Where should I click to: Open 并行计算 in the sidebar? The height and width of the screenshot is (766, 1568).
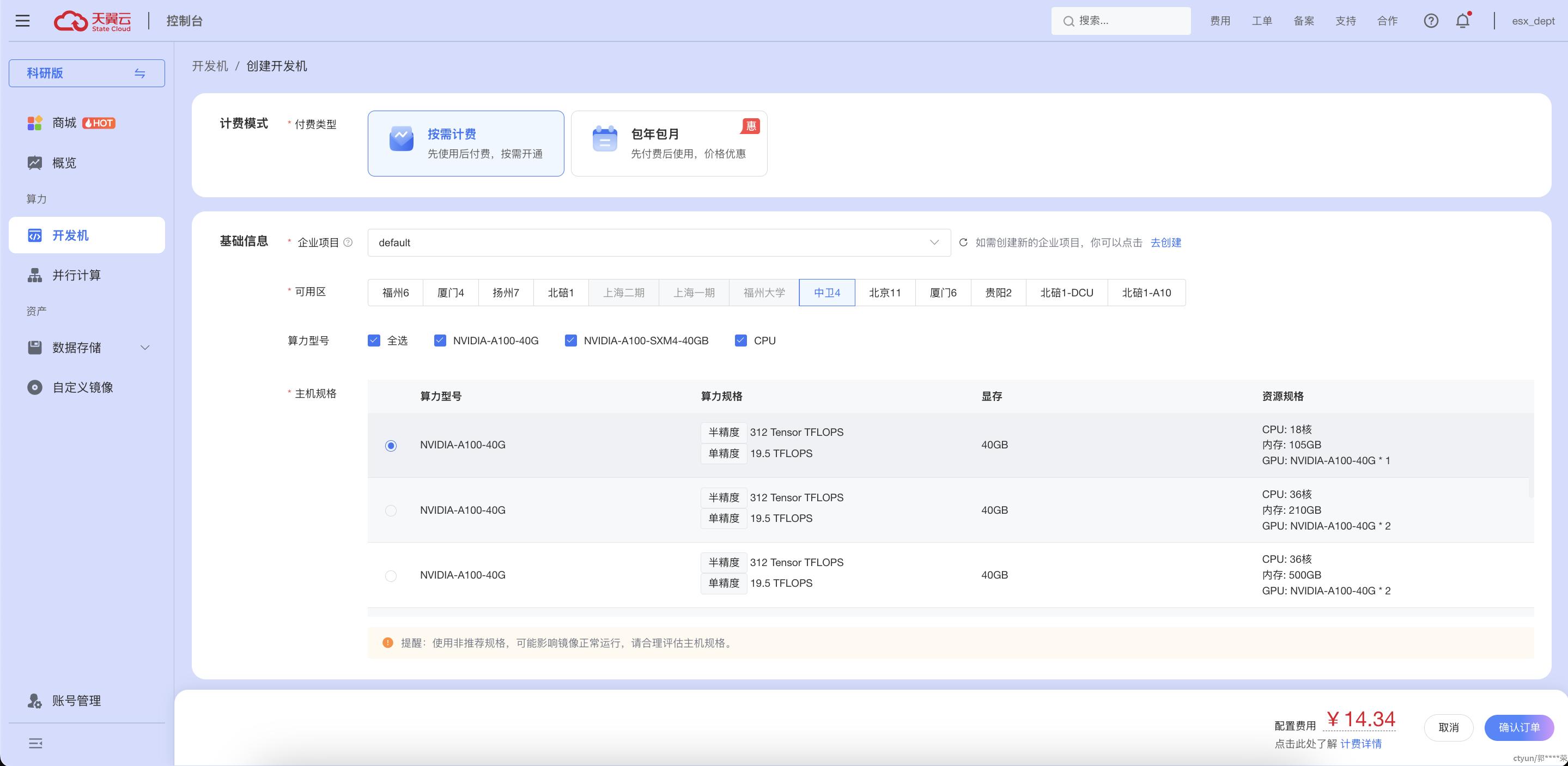pos(76,275)
